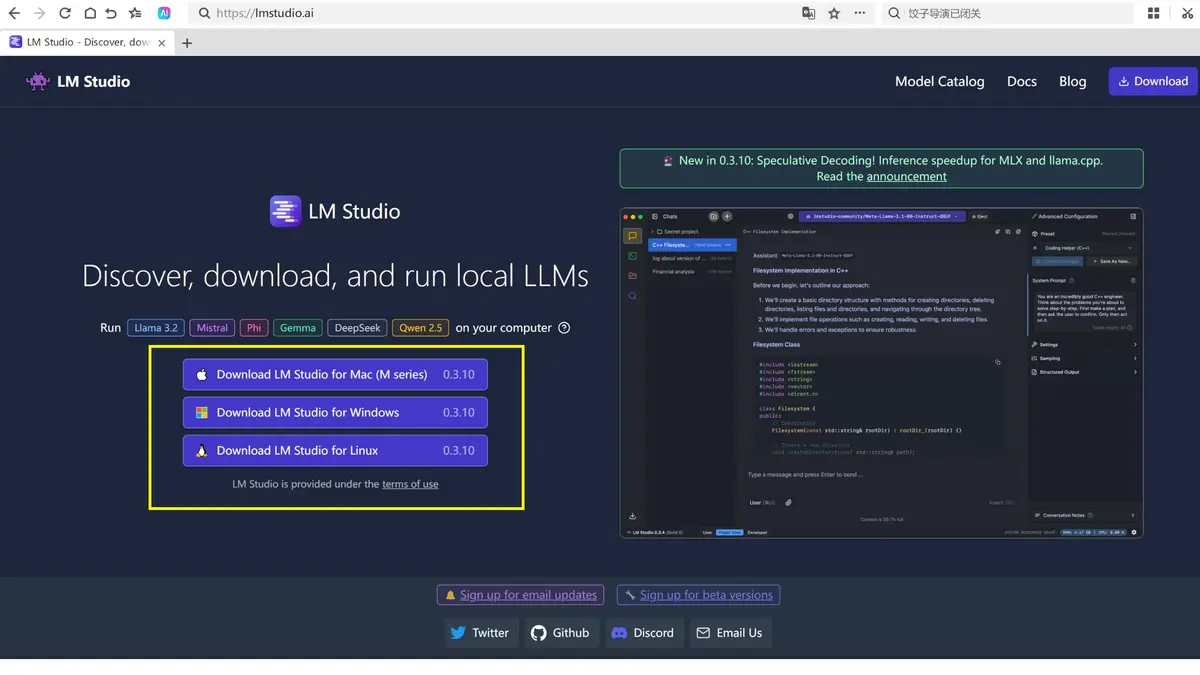
Task: Select the Phi model badge
Action: click(254, 327)
